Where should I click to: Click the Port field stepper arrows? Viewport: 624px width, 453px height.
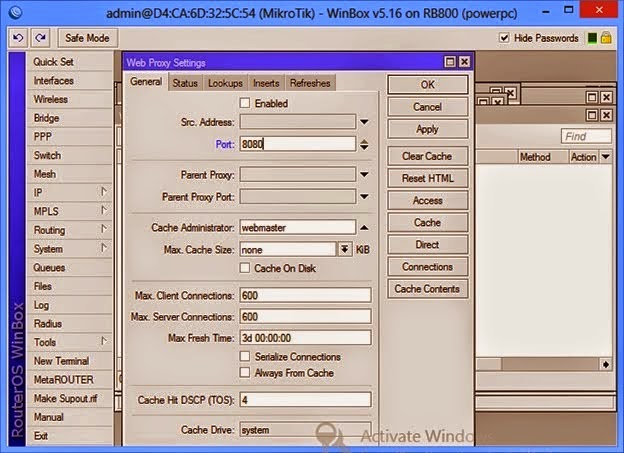click(x=364, y=144)
